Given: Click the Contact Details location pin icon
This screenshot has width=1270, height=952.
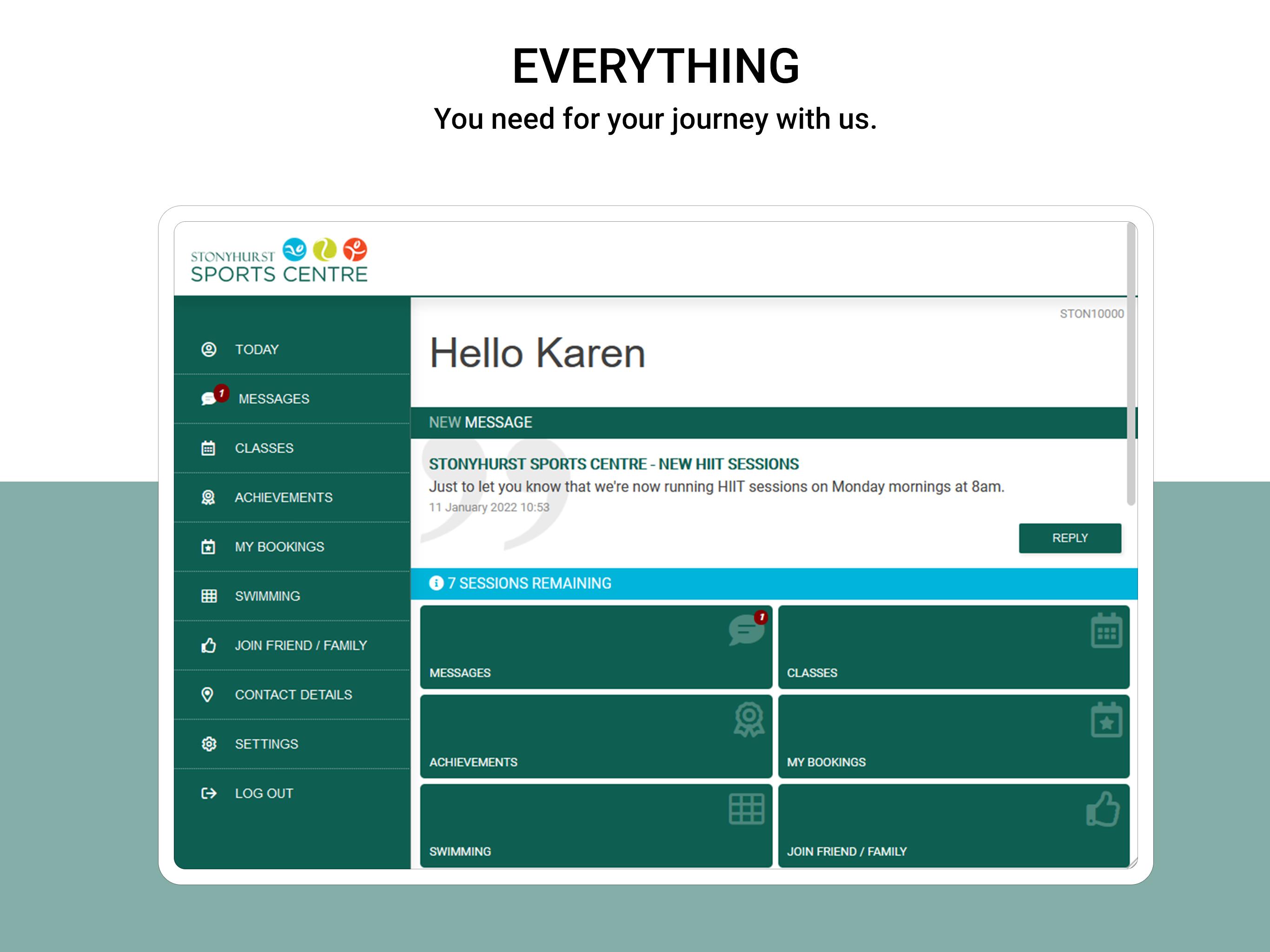Looking at the screenshot, I should (x=208, y=695).
